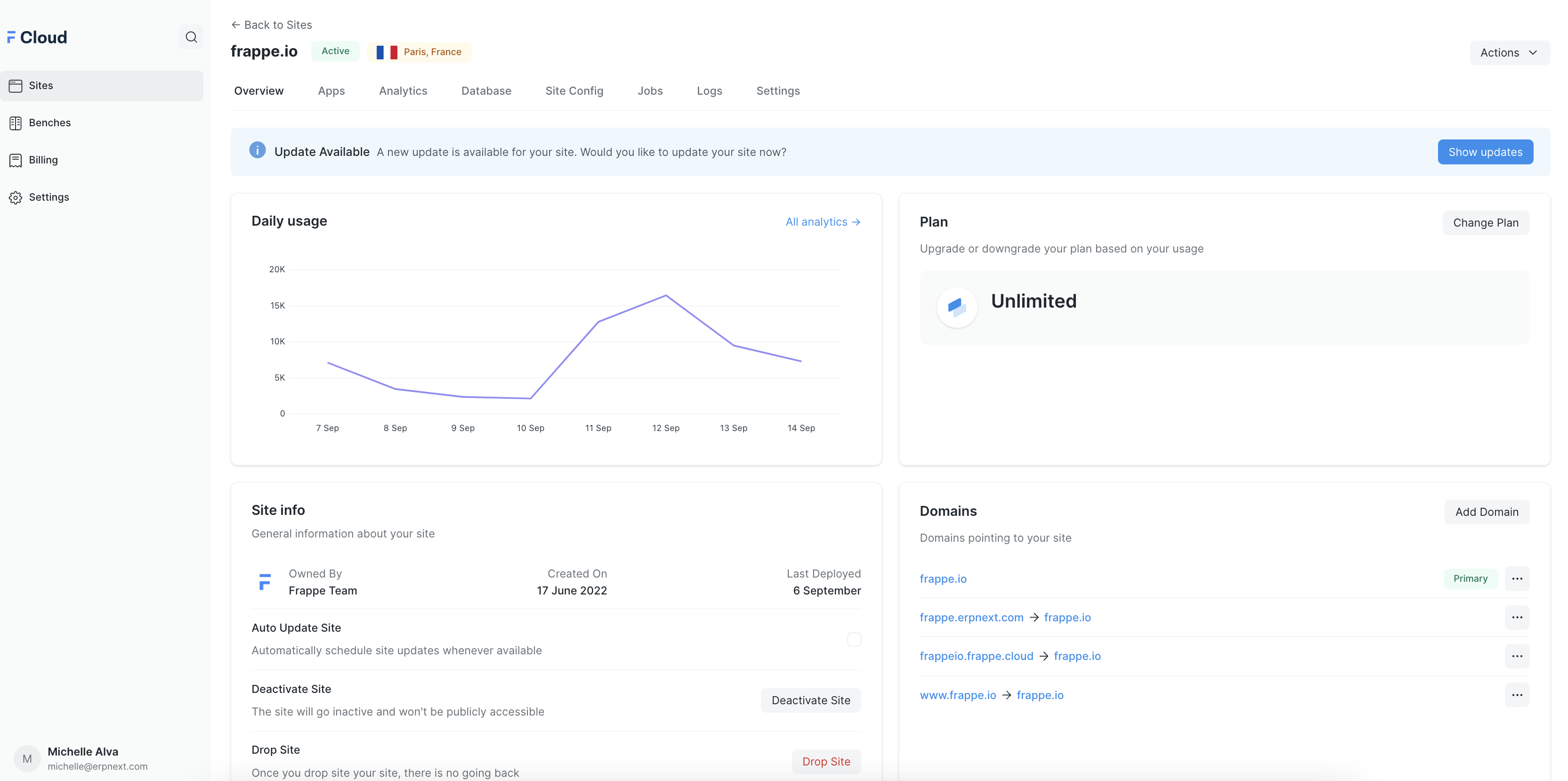Click the Deactivate Site button

click(811, 700)
